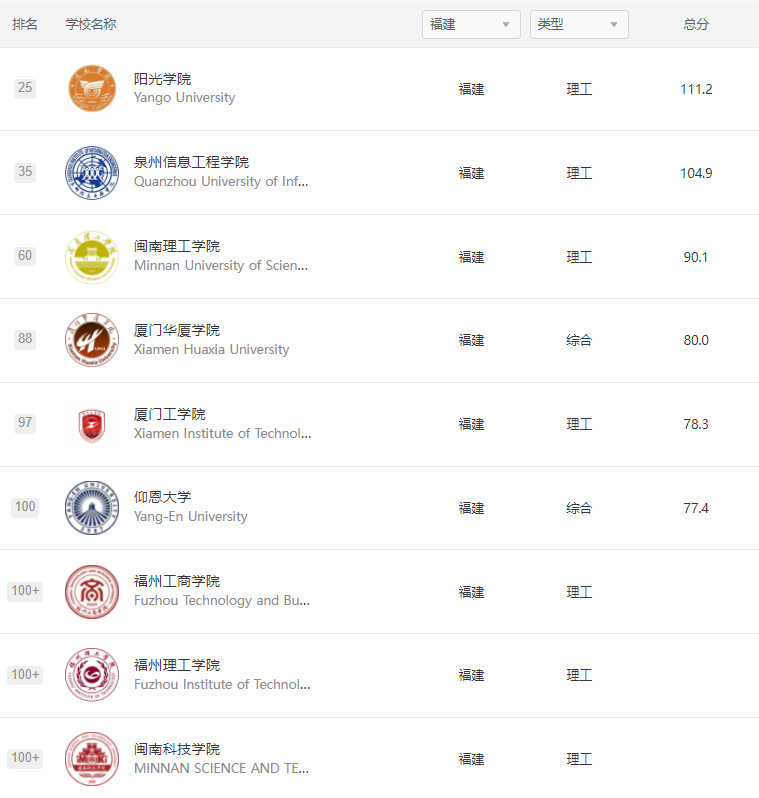
Task: Click Quanzhou University of Information Engineering logo
Action: 92,172
